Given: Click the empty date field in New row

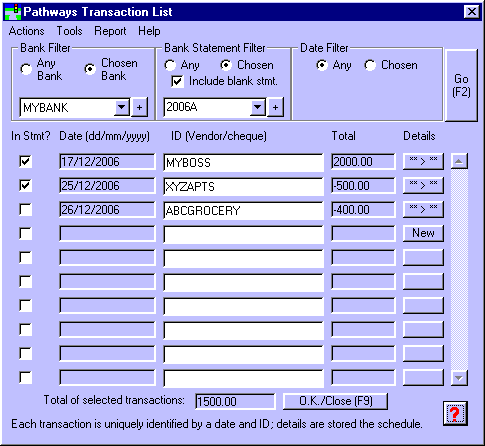Looking at the screenshot, I should (x=107, y=234).
